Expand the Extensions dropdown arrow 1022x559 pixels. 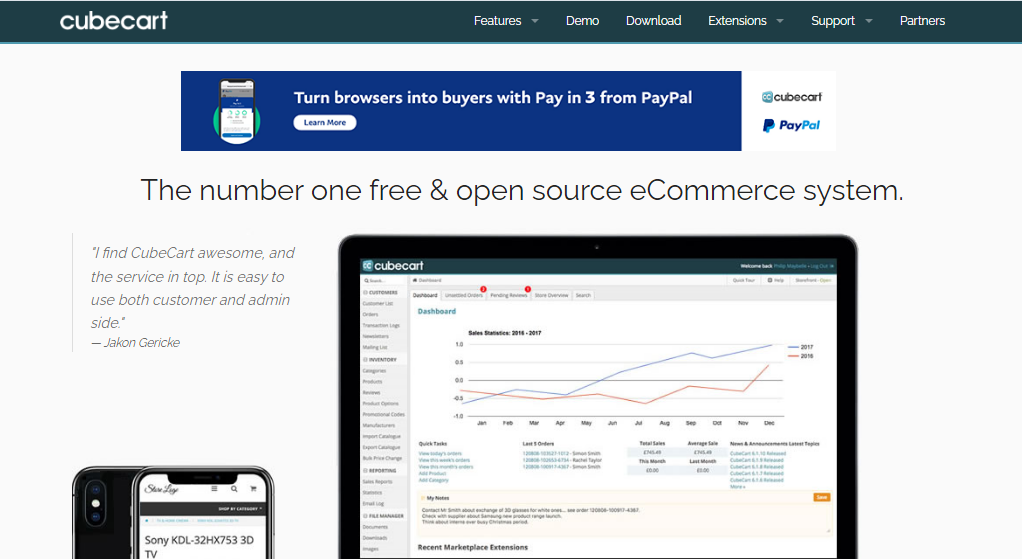pyautogui.click(x=780, y=21)
